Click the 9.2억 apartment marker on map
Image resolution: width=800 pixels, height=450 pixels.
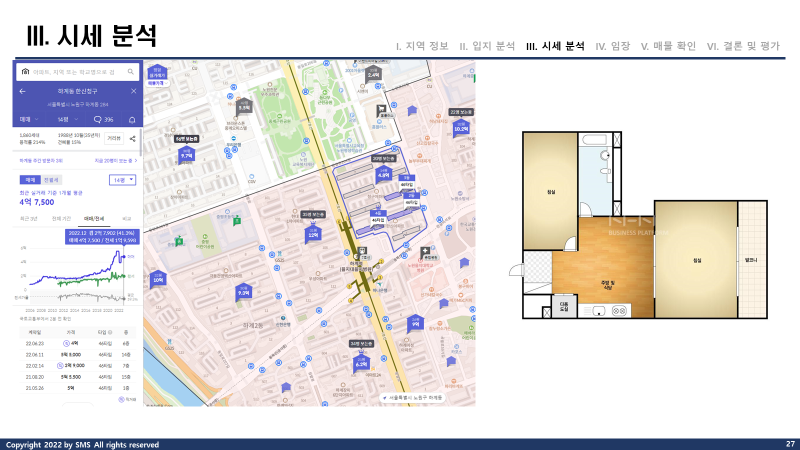click(x=243, y=292)
